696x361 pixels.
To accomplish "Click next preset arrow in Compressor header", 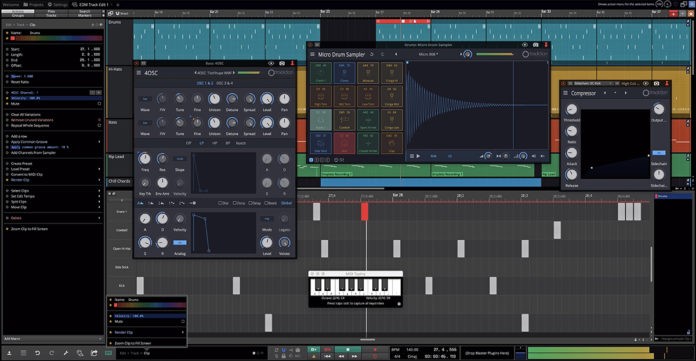I will point(626,93).
